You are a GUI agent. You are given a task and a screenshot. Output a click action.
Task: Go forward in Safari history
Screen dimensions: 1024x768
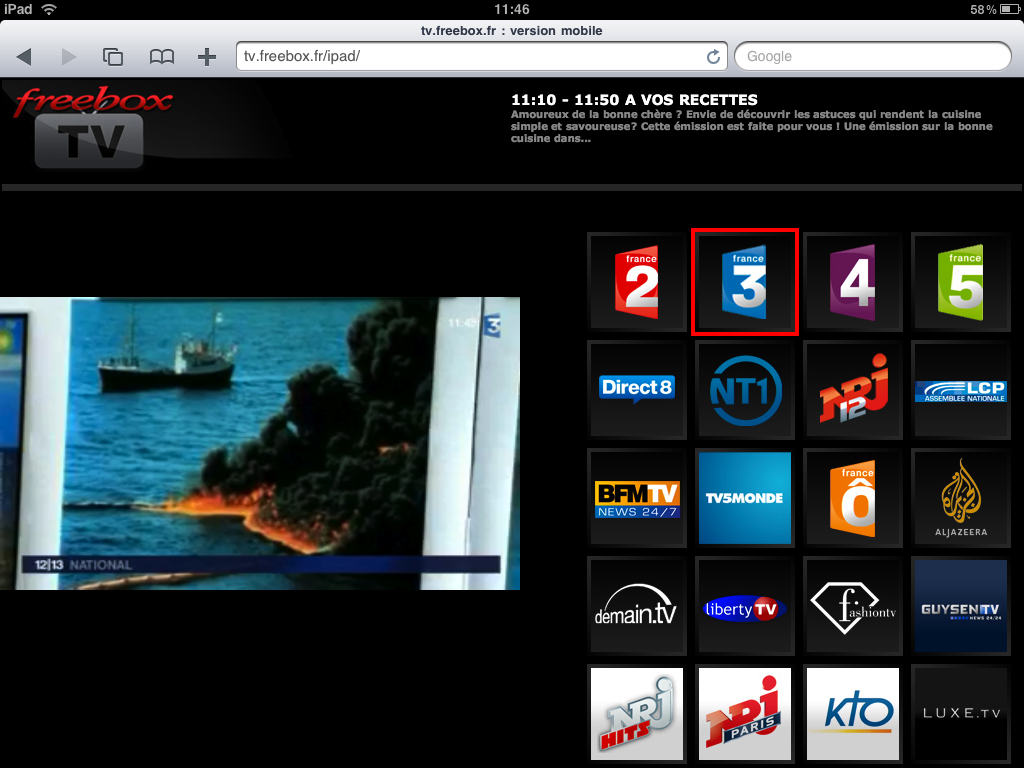tap(69, 57)
